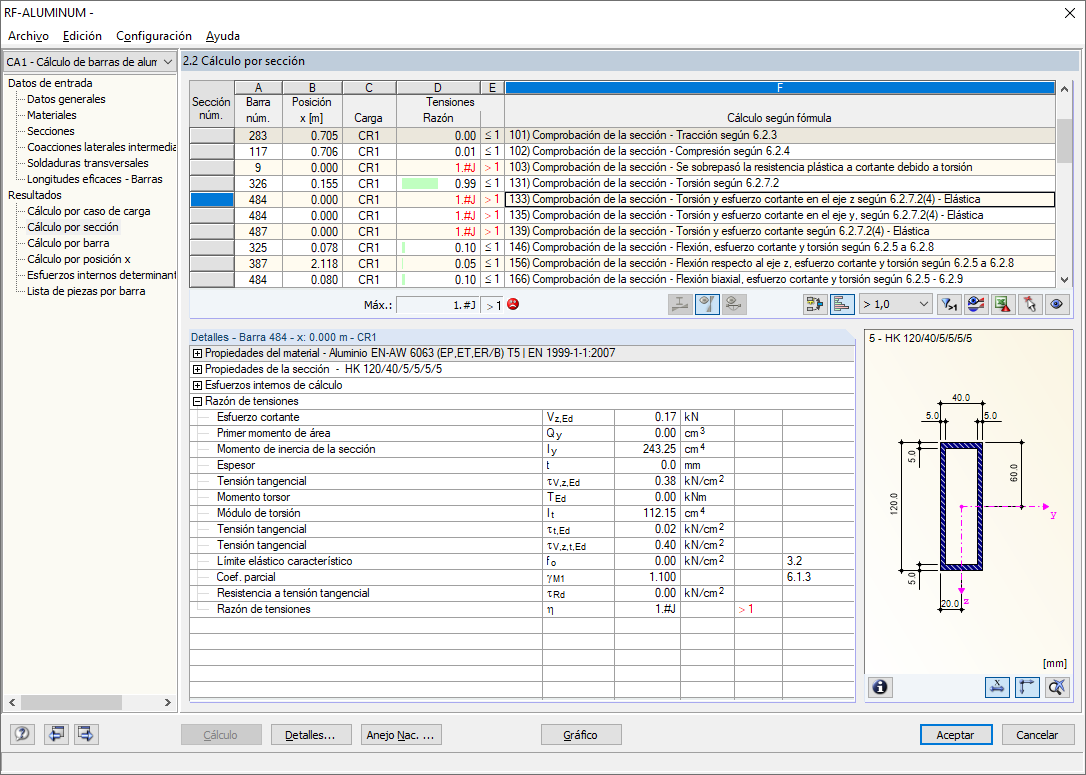Click the view mode eye icon
1086x775 pixels.
point(1057,305)
